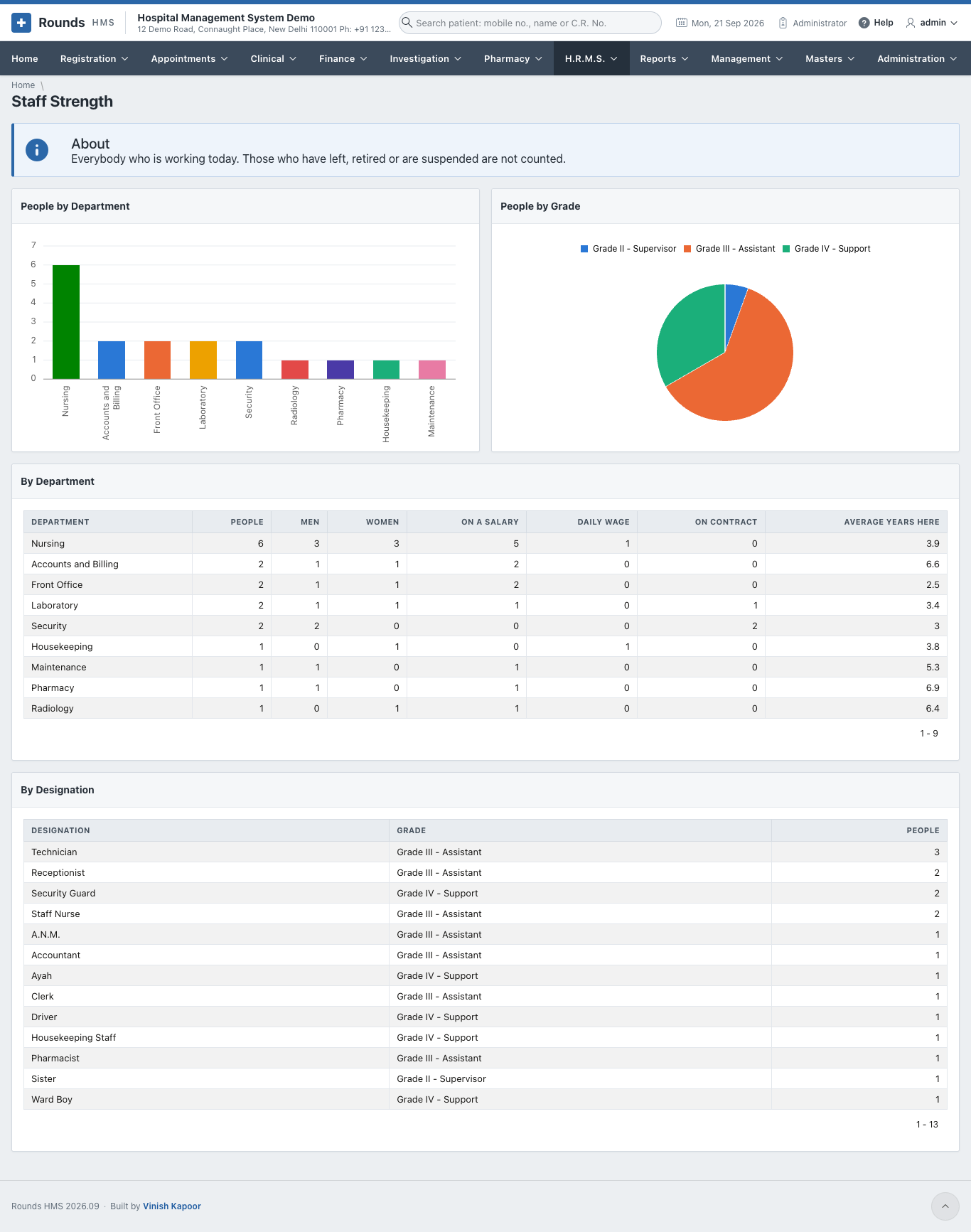Expand the Finance menu
This screenshot has width=971, height=1232.
(x=343, y=58)
